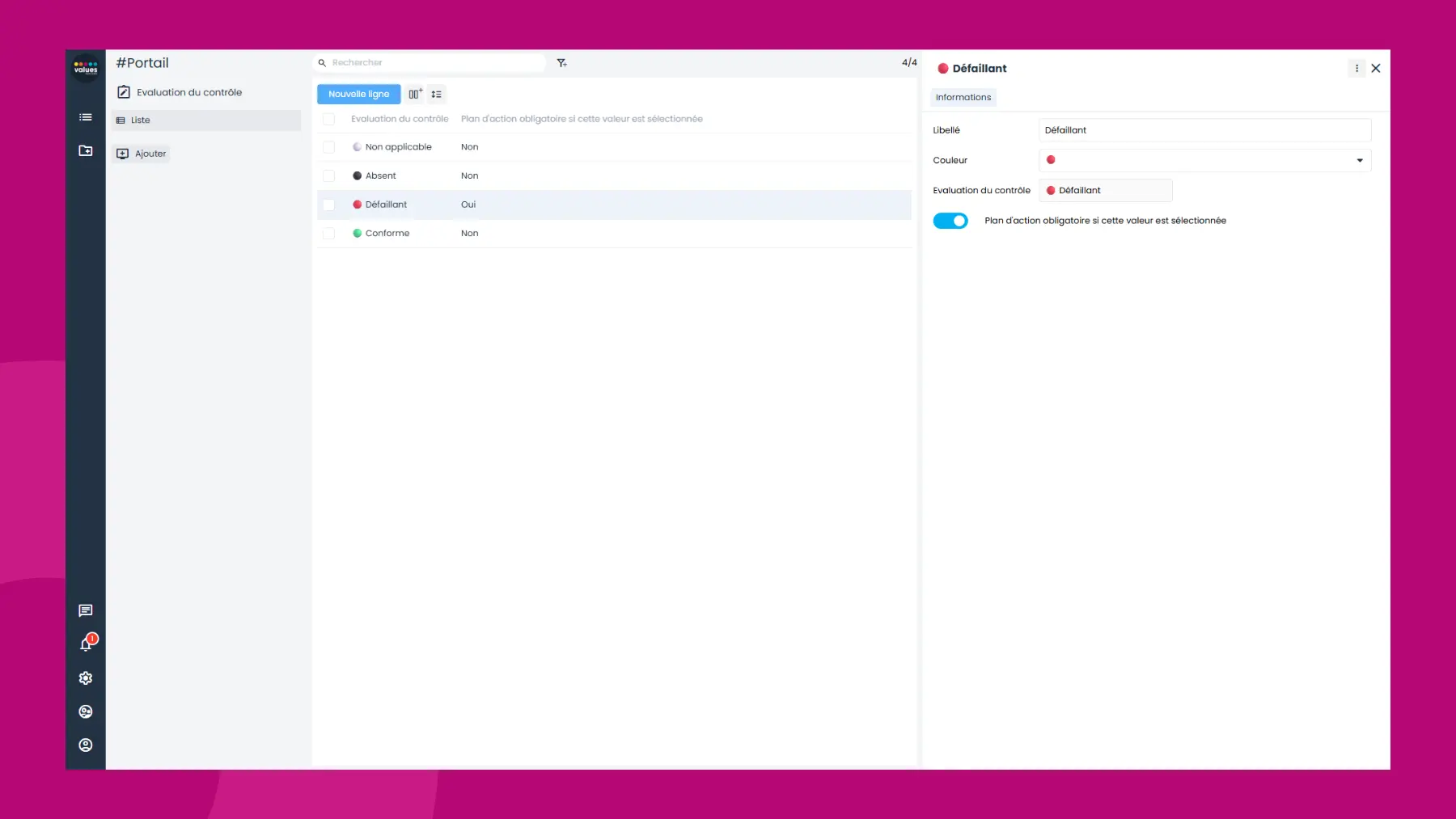
Task: Open the user account icon at sidebar bottom
Action: pyautogui.click(x=85, y=745)
